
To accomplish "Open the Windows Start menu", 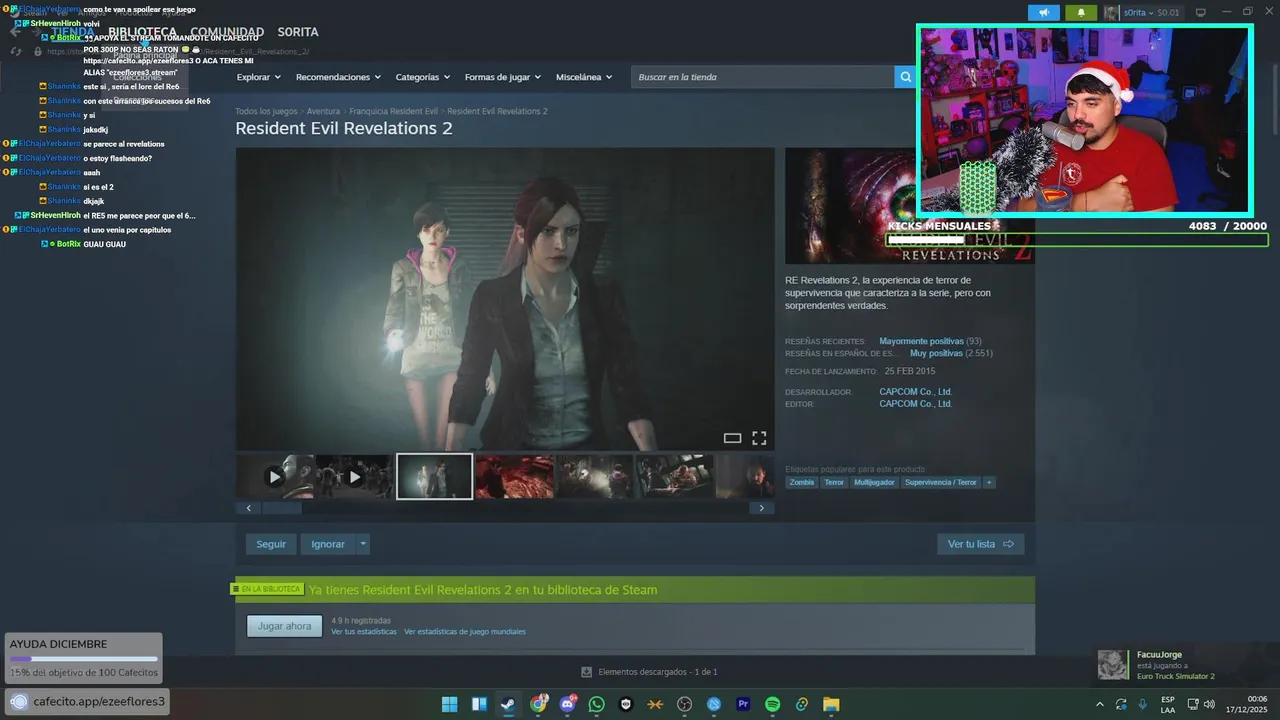I will click(x=450, y=704).
